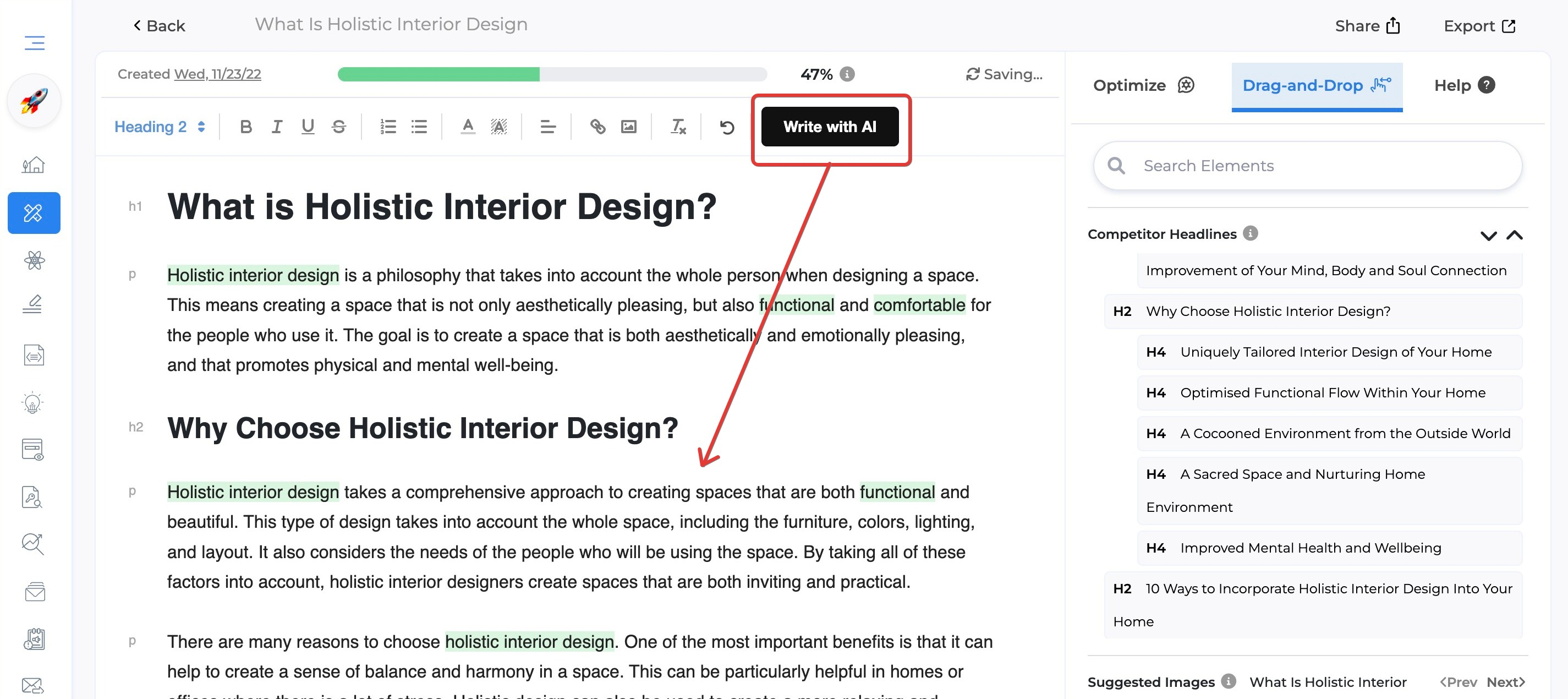Select H4 A Sacred Space and Nurturing headline

(x=1329, y=491)
